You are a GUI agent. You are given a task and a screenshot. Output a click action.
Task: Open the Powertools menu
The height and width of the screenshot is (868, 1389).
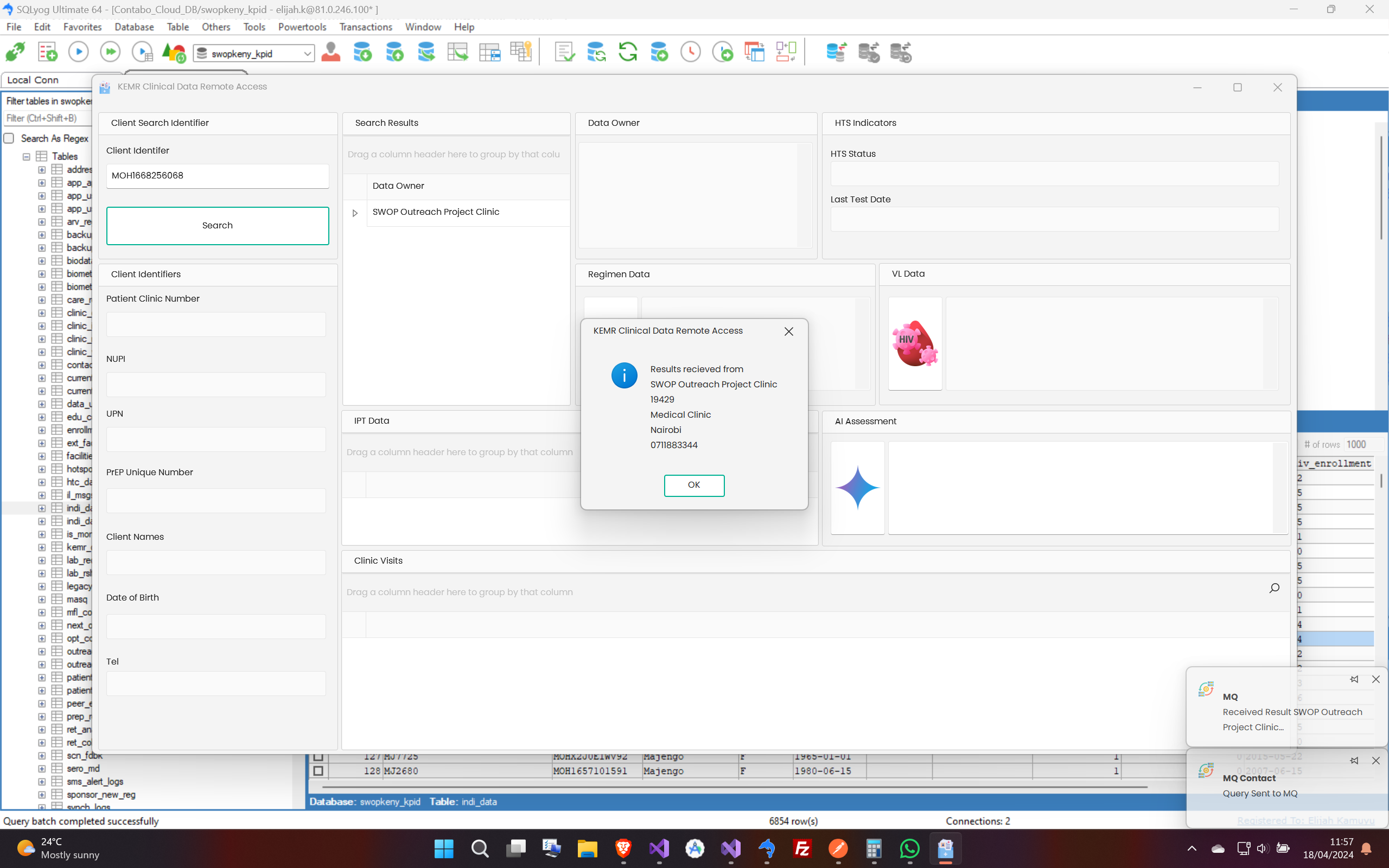pos(302,27)
